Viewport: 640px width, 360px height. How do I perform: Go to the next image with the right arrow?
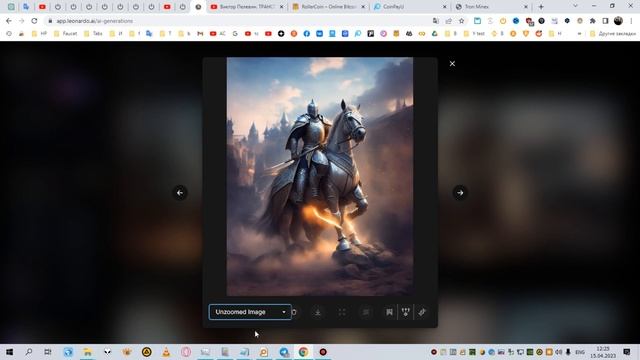click(460, 193)
